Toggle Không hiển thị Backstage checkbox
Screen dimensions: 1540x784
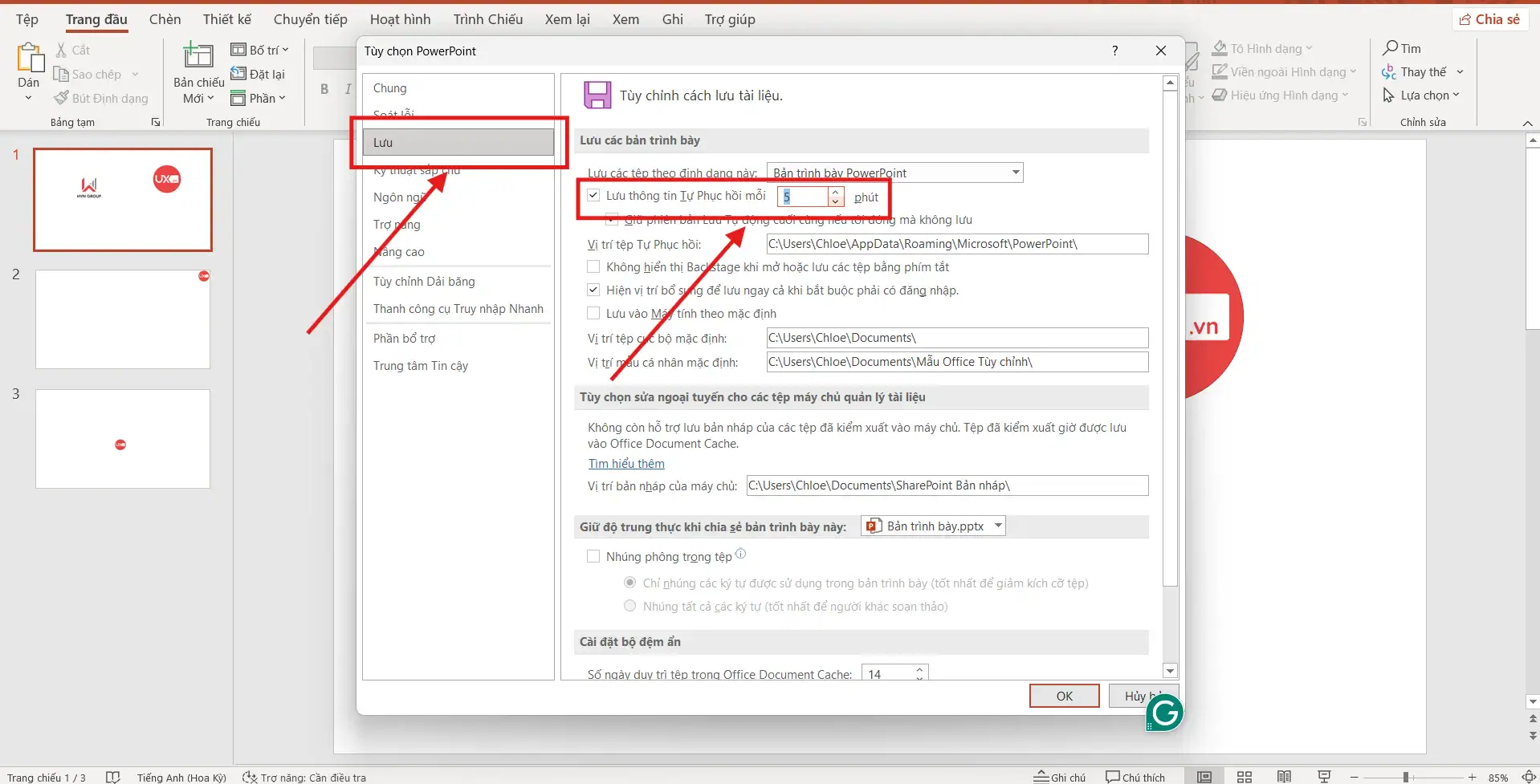(593, 266)
